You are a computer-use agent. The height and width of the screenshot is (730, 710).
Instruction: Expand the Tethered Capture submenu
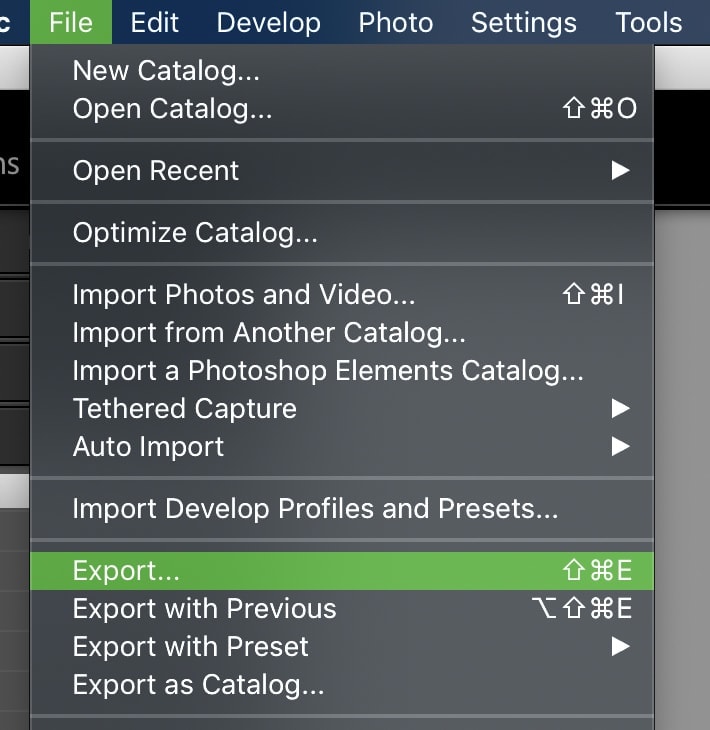point(342,409)
